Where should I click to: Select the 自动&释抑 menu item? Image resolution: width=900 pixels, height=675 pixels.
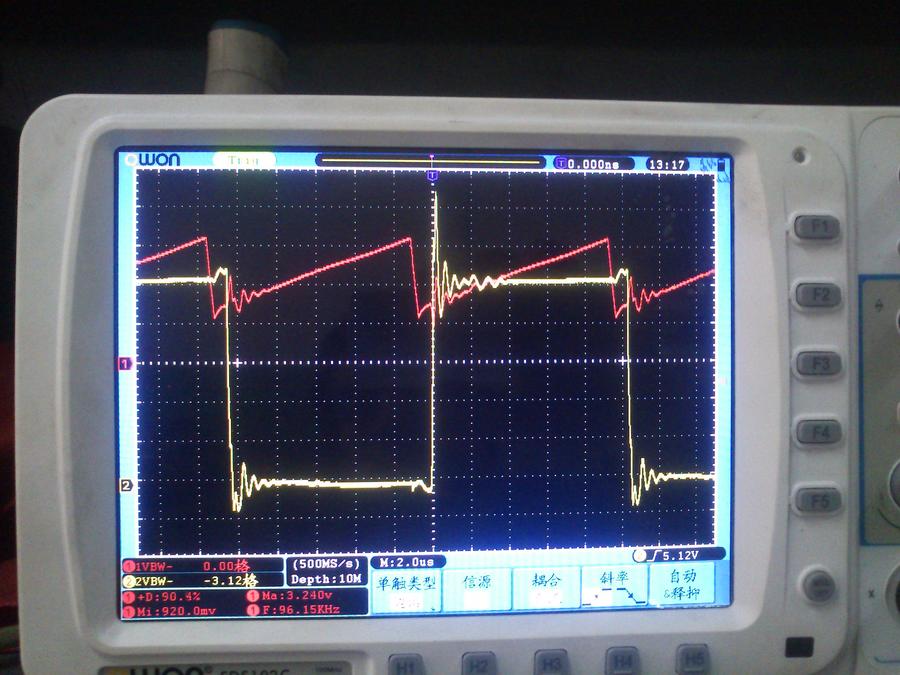pyautogui.click(x=682, y=584)
